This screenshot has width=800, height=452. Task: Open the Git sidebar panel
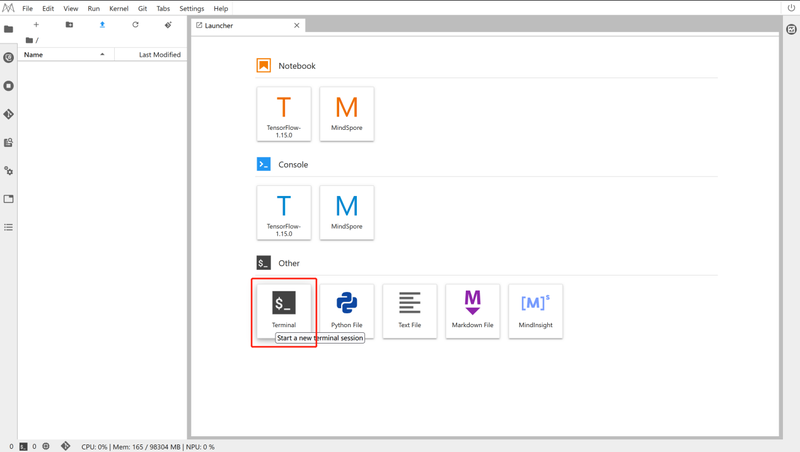pyautogui.click(x=9, y=114)
